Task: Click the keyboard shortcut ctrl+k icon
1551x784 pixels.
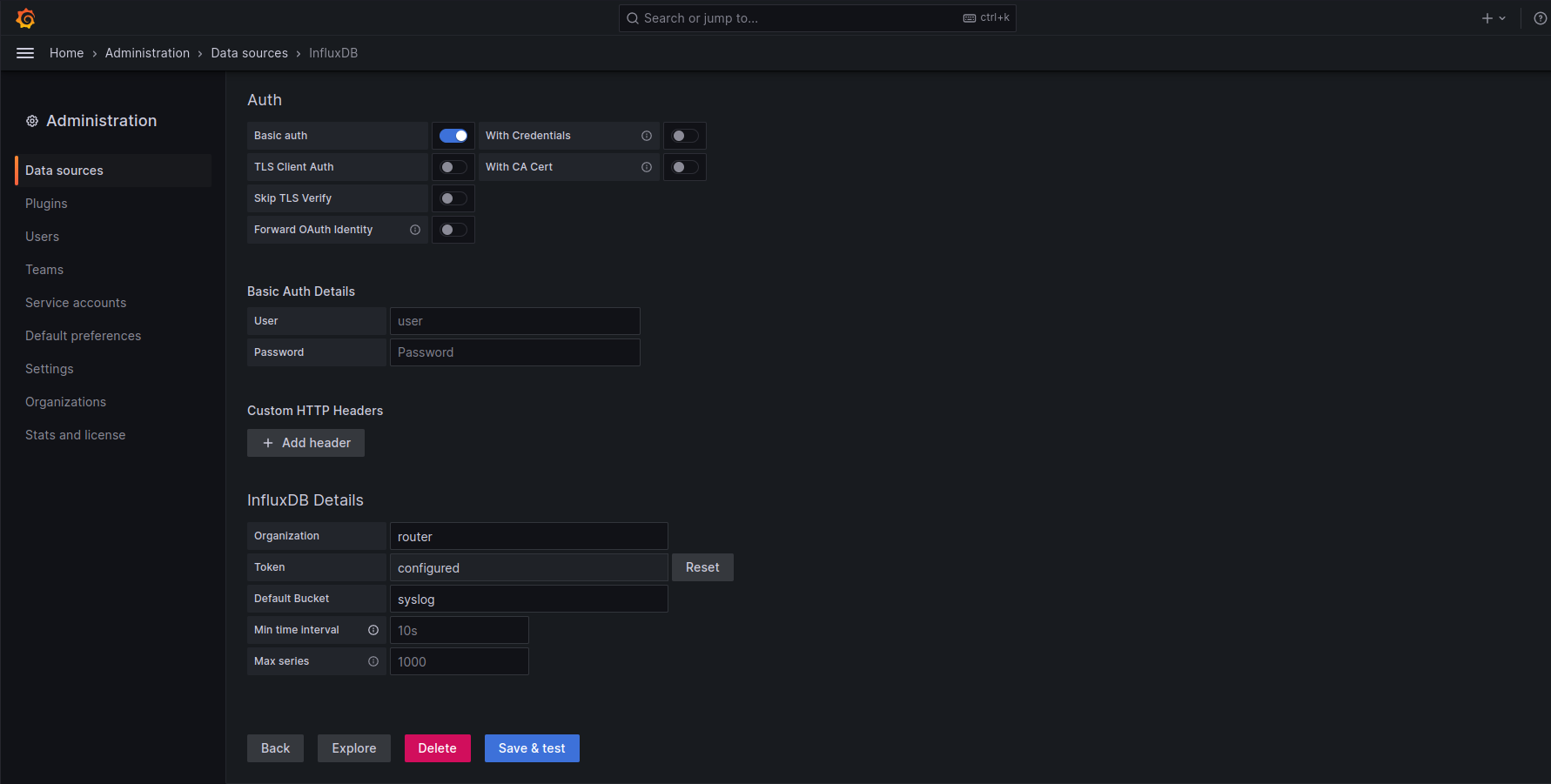Action: 970,18
